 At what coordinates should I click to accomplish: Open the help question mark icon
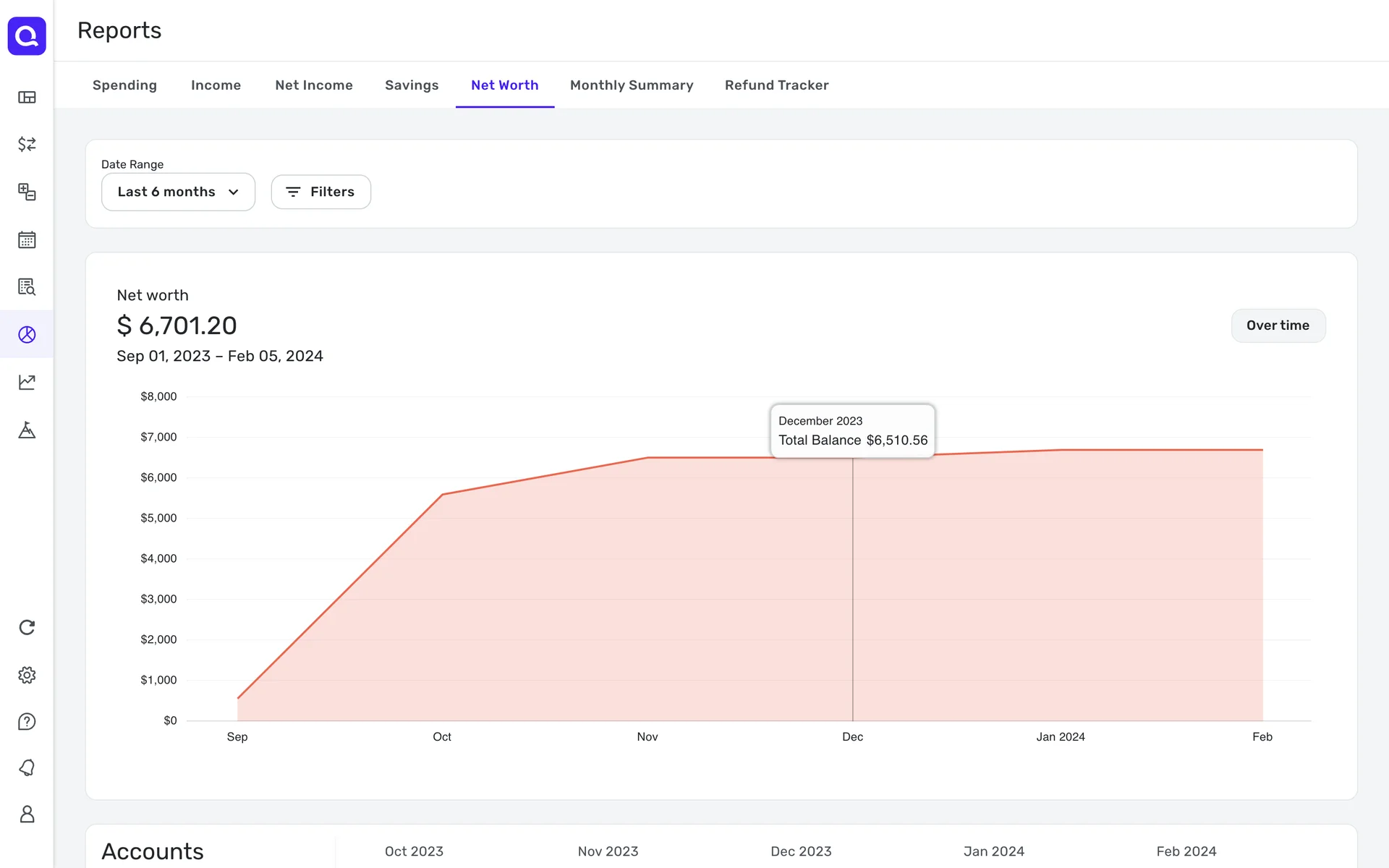coord(27,721)
